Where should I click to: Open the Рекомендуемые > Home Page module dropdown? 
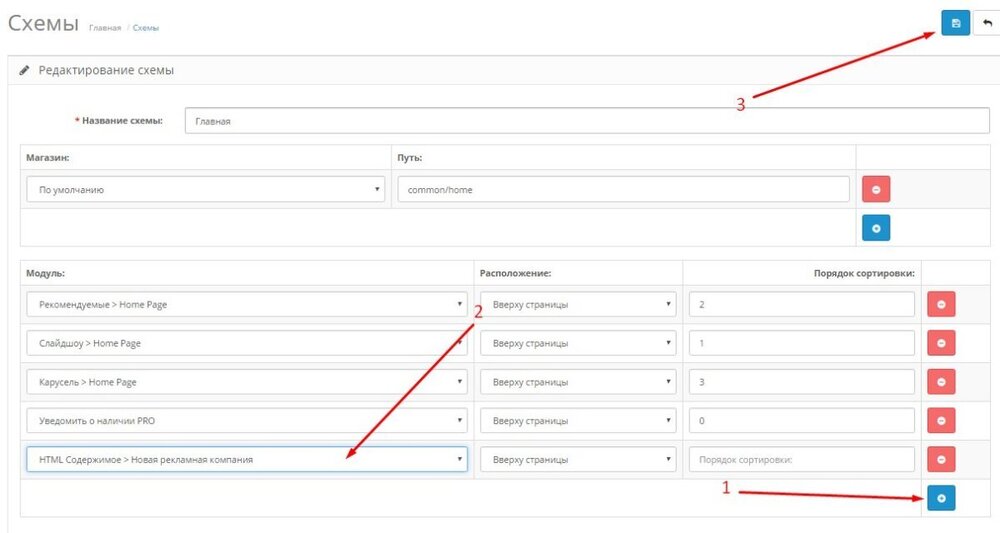coord(247,304)
